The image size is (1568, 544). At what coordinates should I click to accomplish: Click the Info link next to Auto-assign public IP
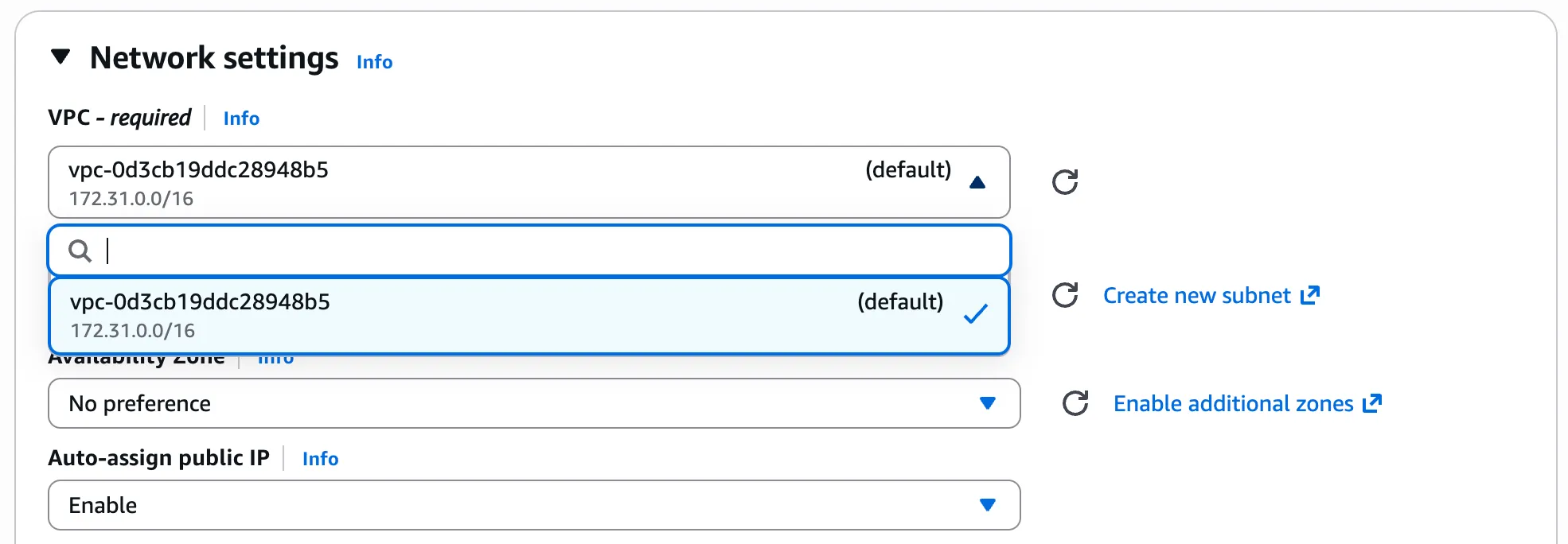(320, 458)
